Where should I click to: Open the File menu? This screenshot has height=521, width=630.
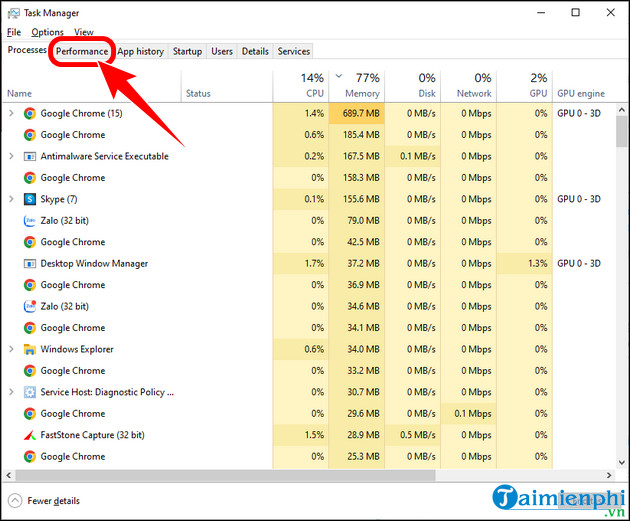click(14, 32)
